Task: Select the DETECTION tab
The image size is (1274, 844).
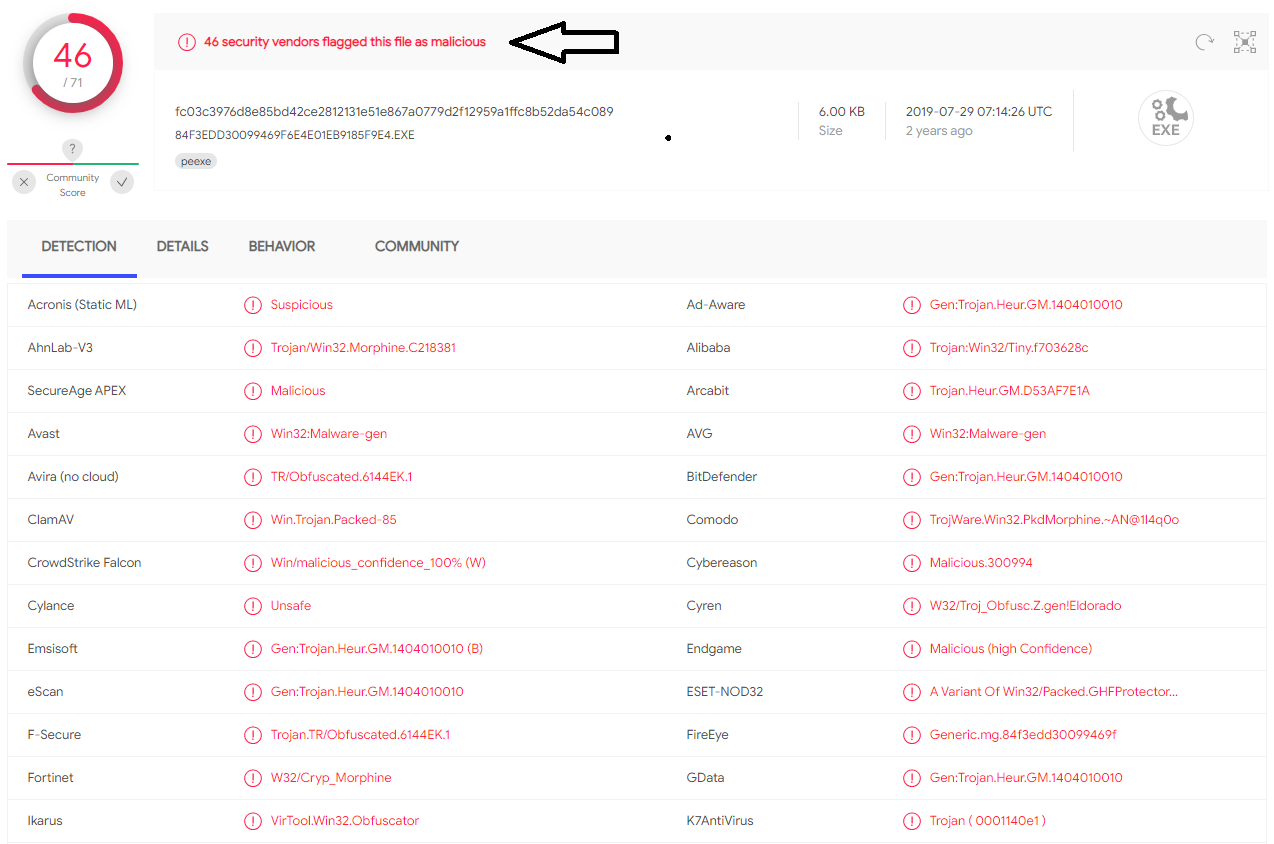Action: click(79, 246)
